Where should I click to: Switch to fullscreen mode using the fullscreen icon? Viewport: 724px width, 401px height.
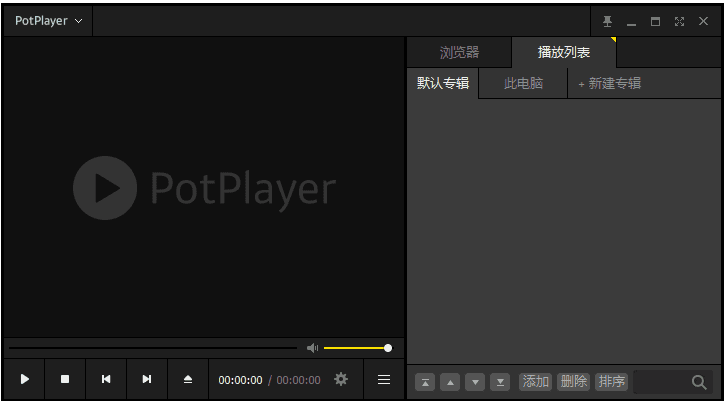click(x=679, y=21)
